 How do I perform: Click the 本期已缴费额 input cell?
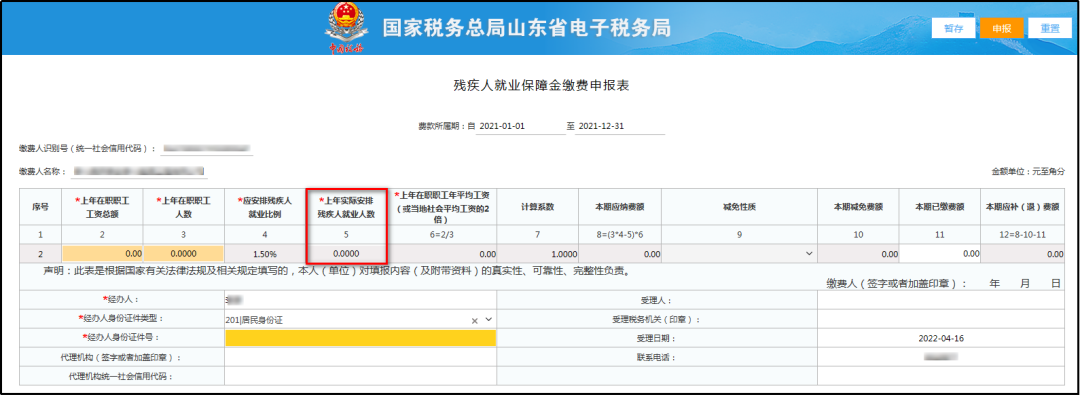(x=939, y=254)
